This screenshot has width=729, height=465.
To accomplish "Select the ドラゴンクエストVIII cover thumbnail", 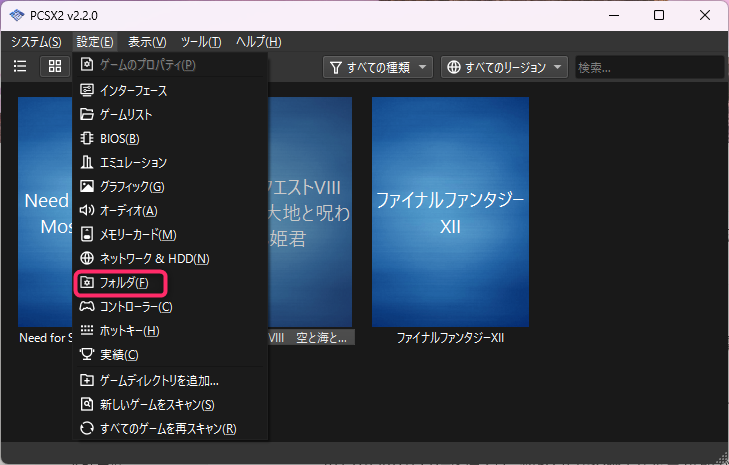I will click(x=310, y=212).
